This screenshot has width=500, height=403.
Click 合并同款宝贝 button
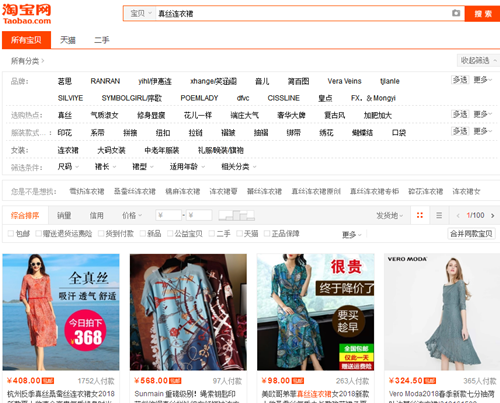[471, 234]
